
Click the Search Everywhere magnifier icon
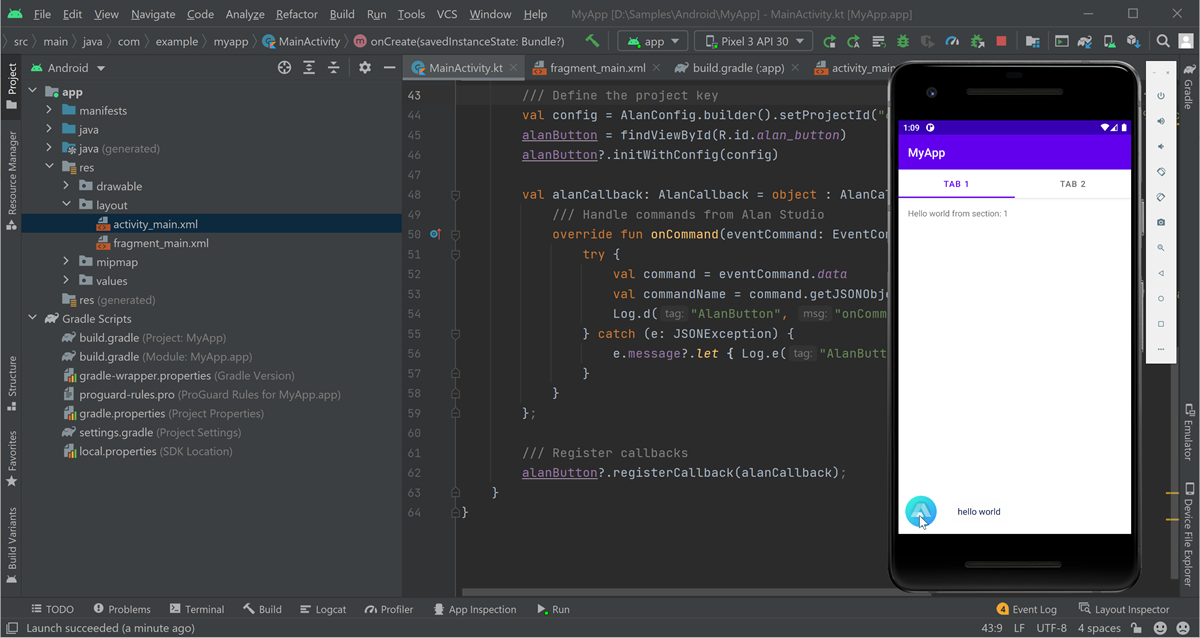click(x=1163, y=42)
